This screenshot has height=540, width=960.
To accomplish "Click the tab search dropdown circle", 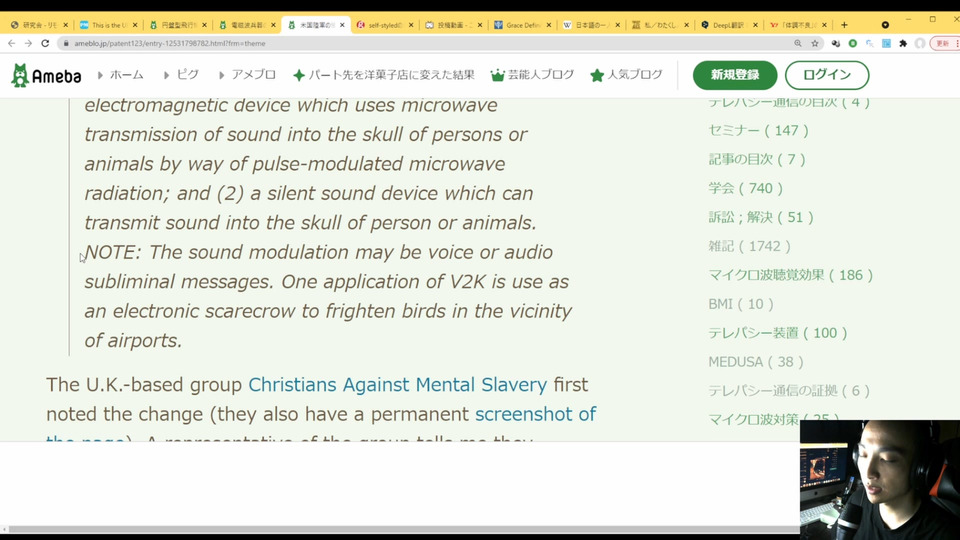I will pyautogui.click(x=885, y=25).
